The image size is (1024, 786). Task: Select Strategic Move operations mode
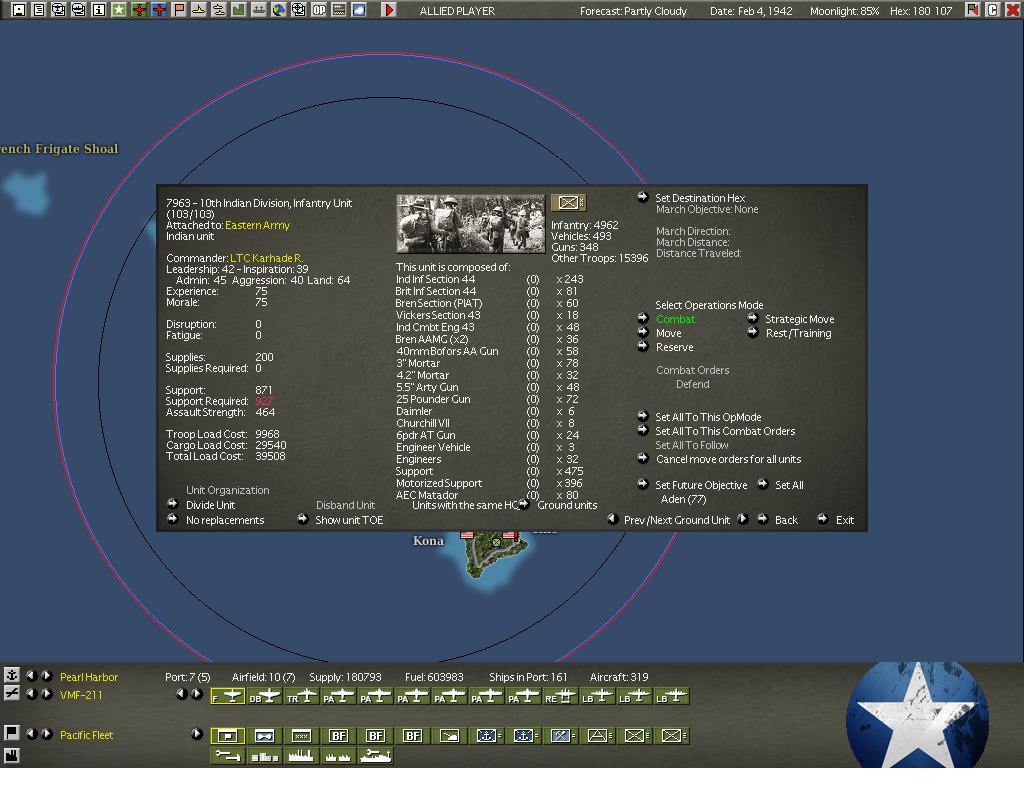(x=799, y=319)
